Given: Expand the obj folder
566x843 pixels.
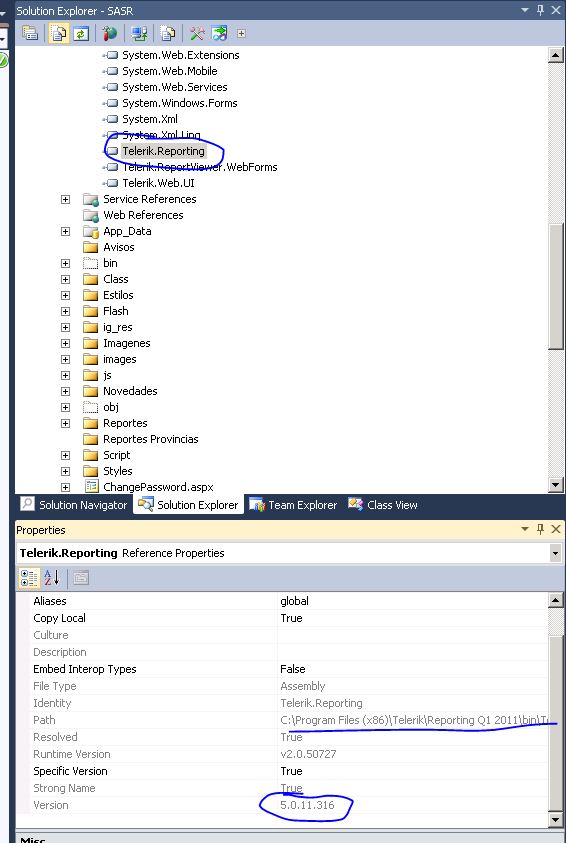Looking at the screenshot, I should pos(66,408).
